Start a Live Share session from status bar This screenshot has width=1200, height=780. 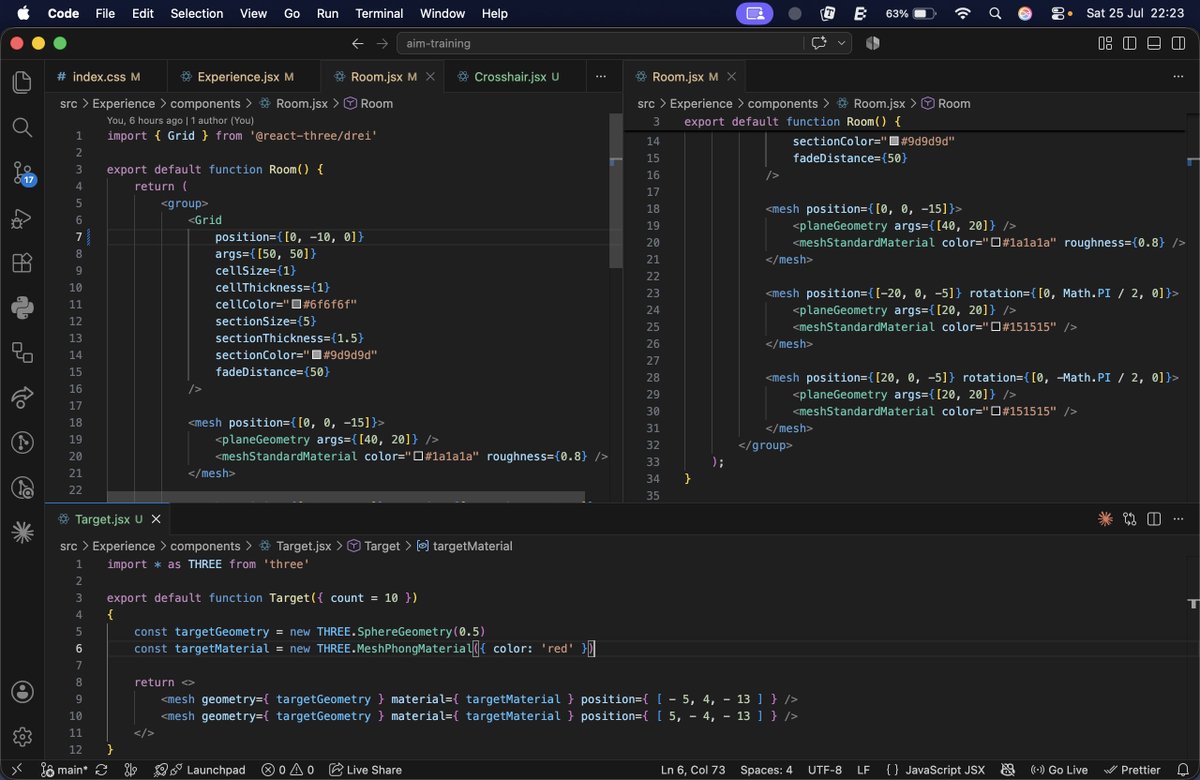[x=365, y=770]
